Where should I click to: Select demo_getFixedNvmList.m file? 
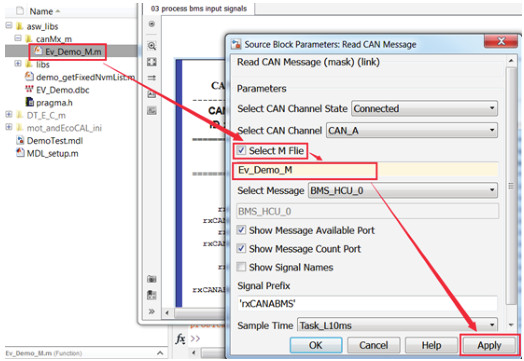85,77
